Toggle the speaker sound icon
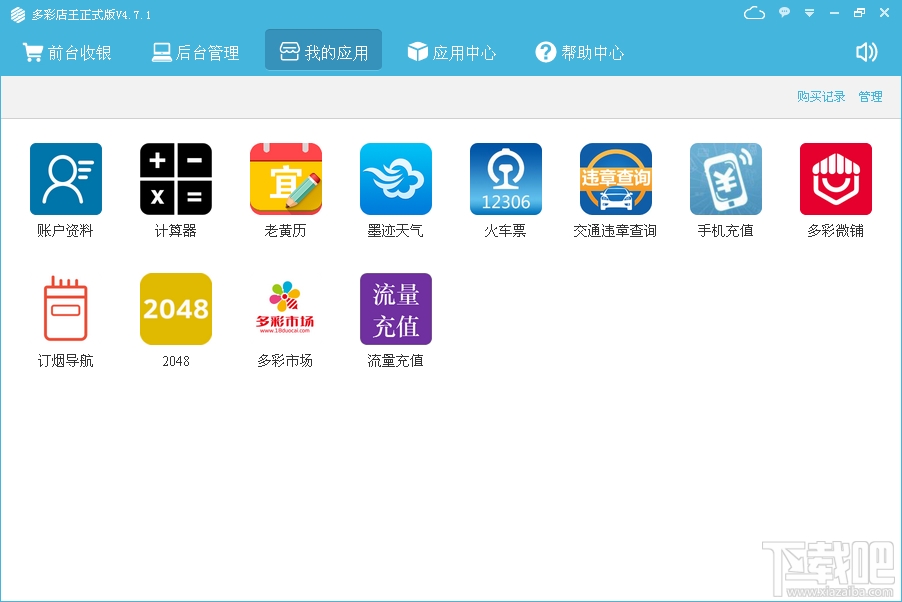 coord(866,52)
